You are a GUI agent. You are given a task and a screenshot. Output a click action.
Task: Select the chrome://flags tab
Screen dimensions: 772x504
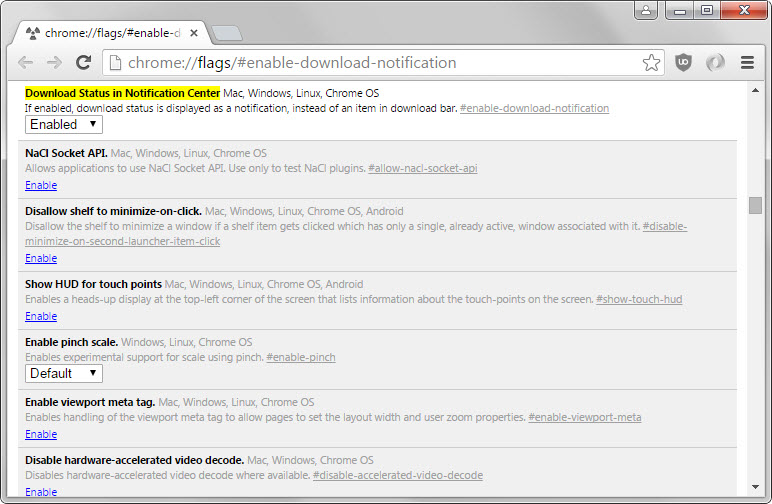tap(112, 33)
